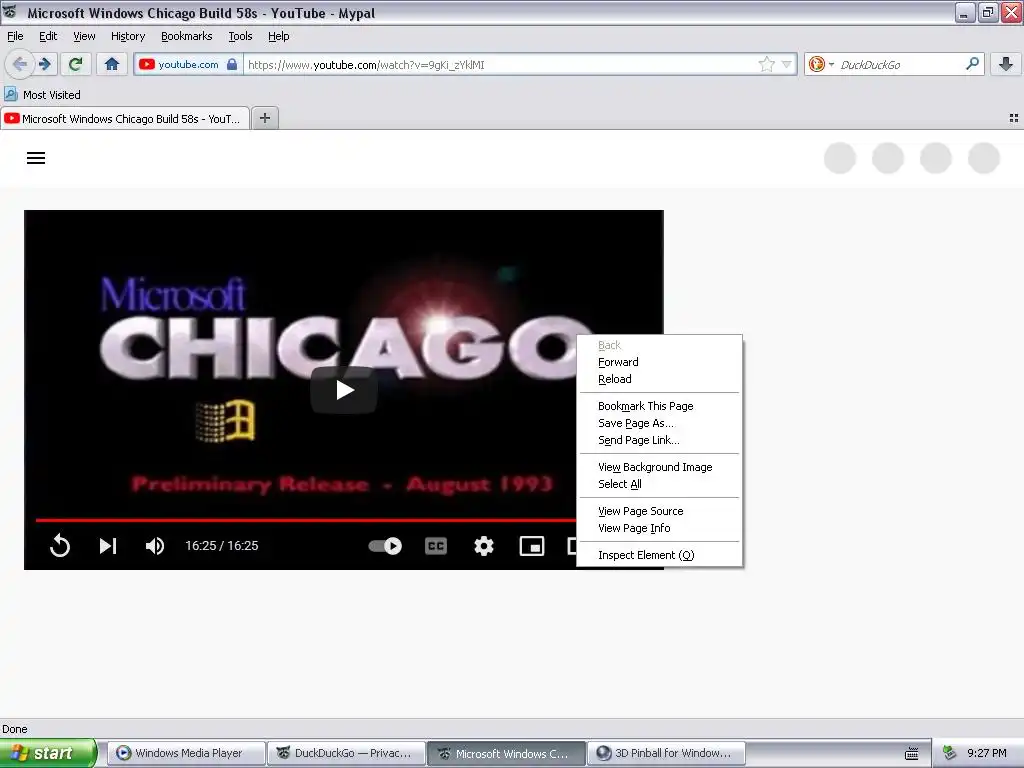Skip to next video
Screen dimensions: 1024x768
(x=108, y=545)
